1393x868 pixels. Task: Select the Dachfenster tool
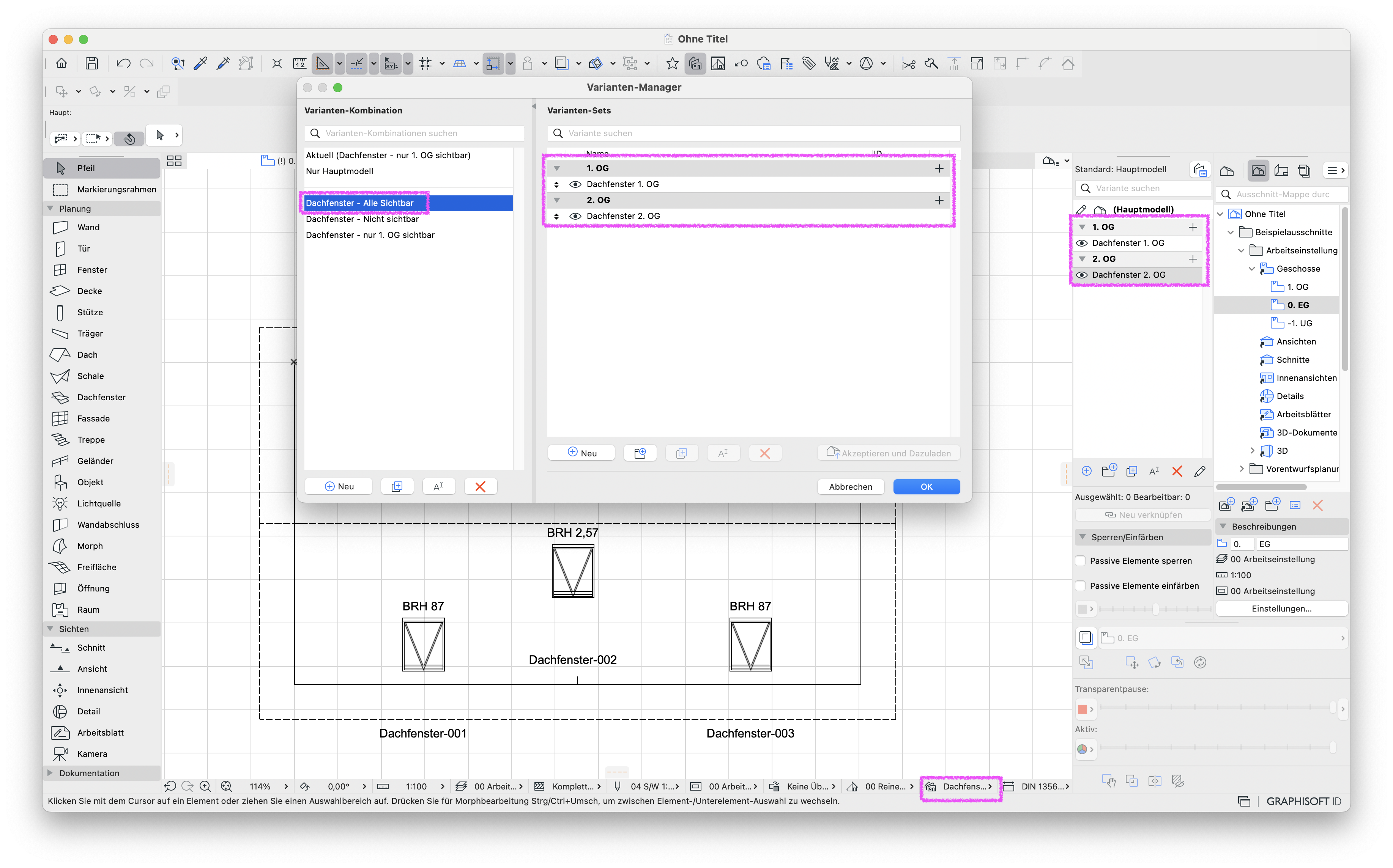click(101, 397)
